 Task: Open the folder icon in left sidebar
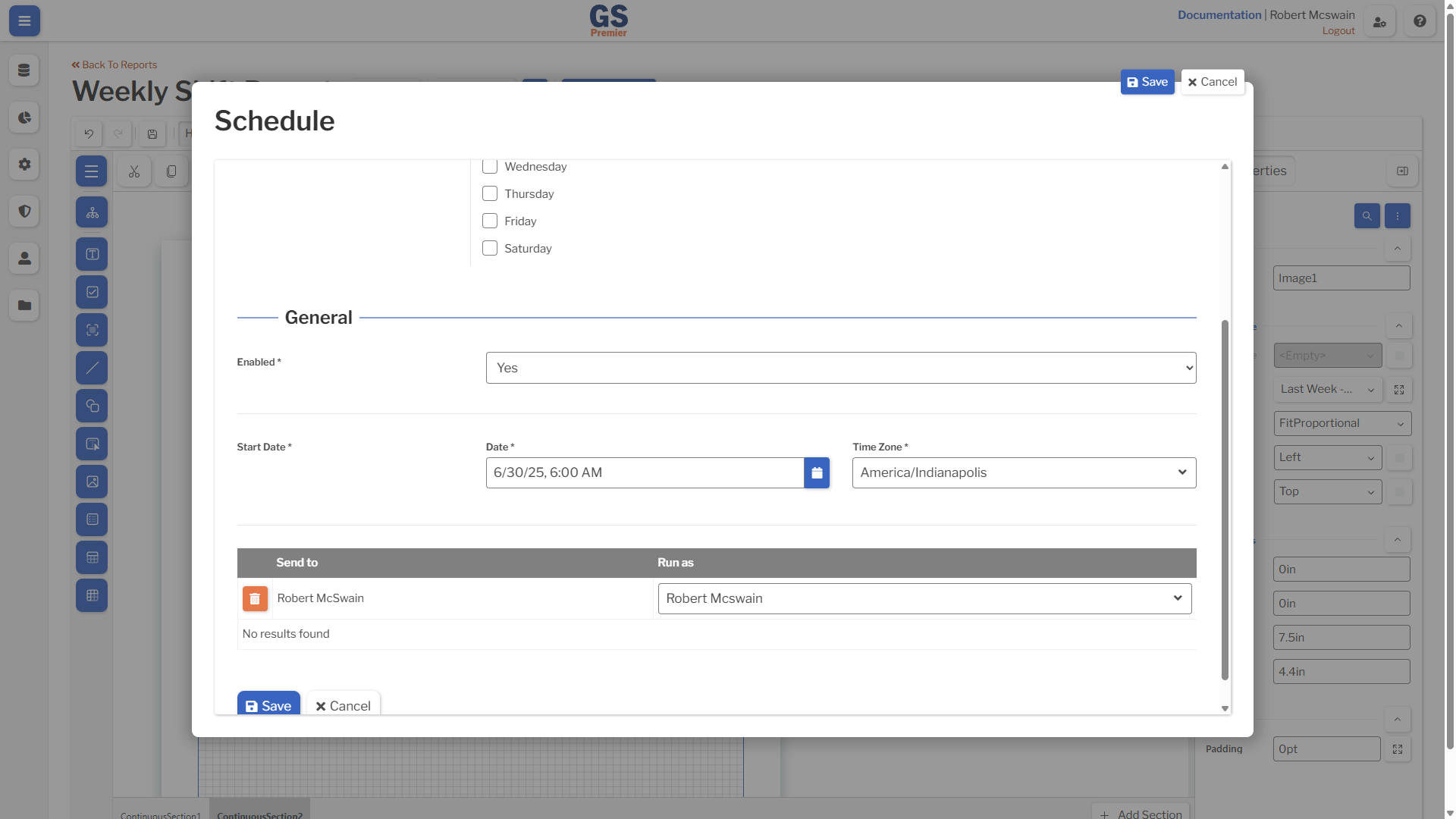coord(24,306)
